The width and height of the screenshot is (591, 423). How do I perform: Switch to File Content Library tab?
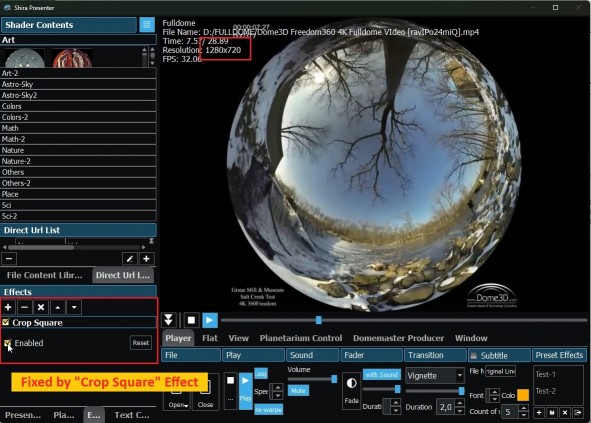click(x=45, y=275)
